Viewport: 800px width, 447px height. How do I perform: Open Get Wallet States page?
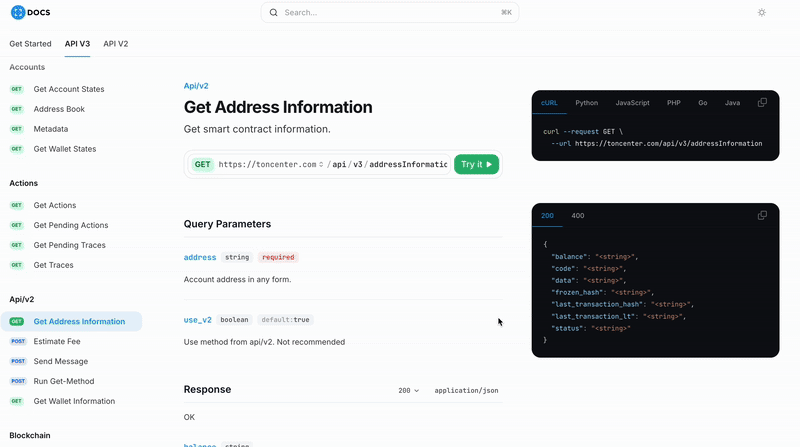pyautogui.click(x=65, y=148)
